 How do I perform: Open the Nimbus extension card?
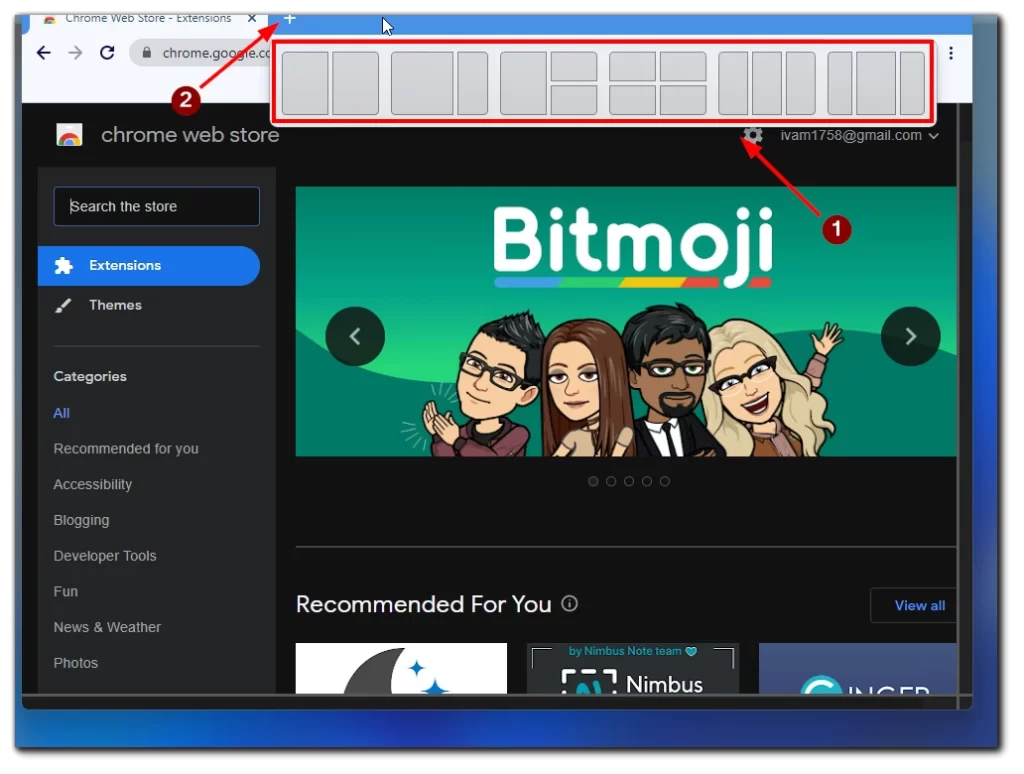[633, 668]
